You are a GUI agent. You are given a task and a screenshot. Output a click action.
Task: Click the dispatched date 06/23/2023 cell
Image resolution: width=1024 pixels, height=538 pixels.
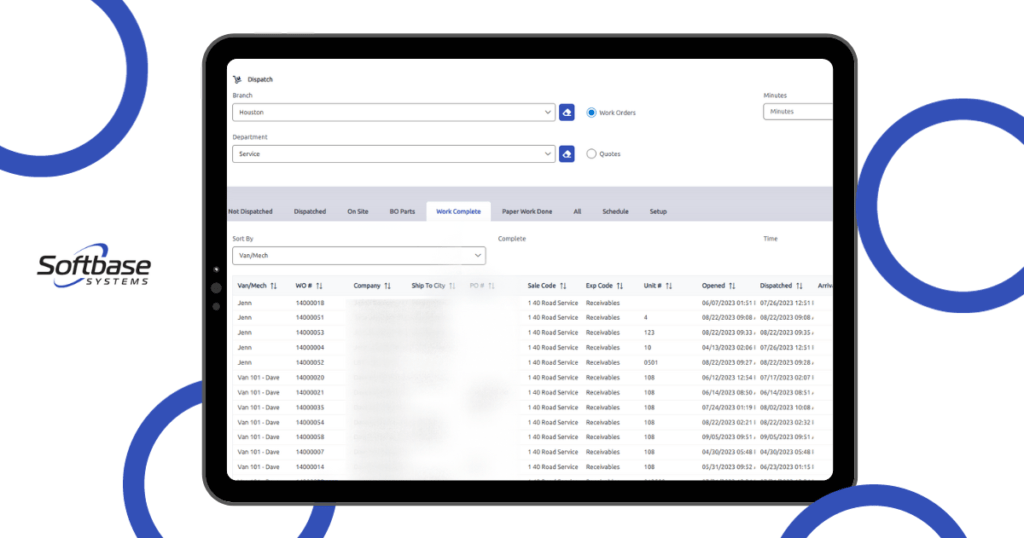tap(786, 467)
